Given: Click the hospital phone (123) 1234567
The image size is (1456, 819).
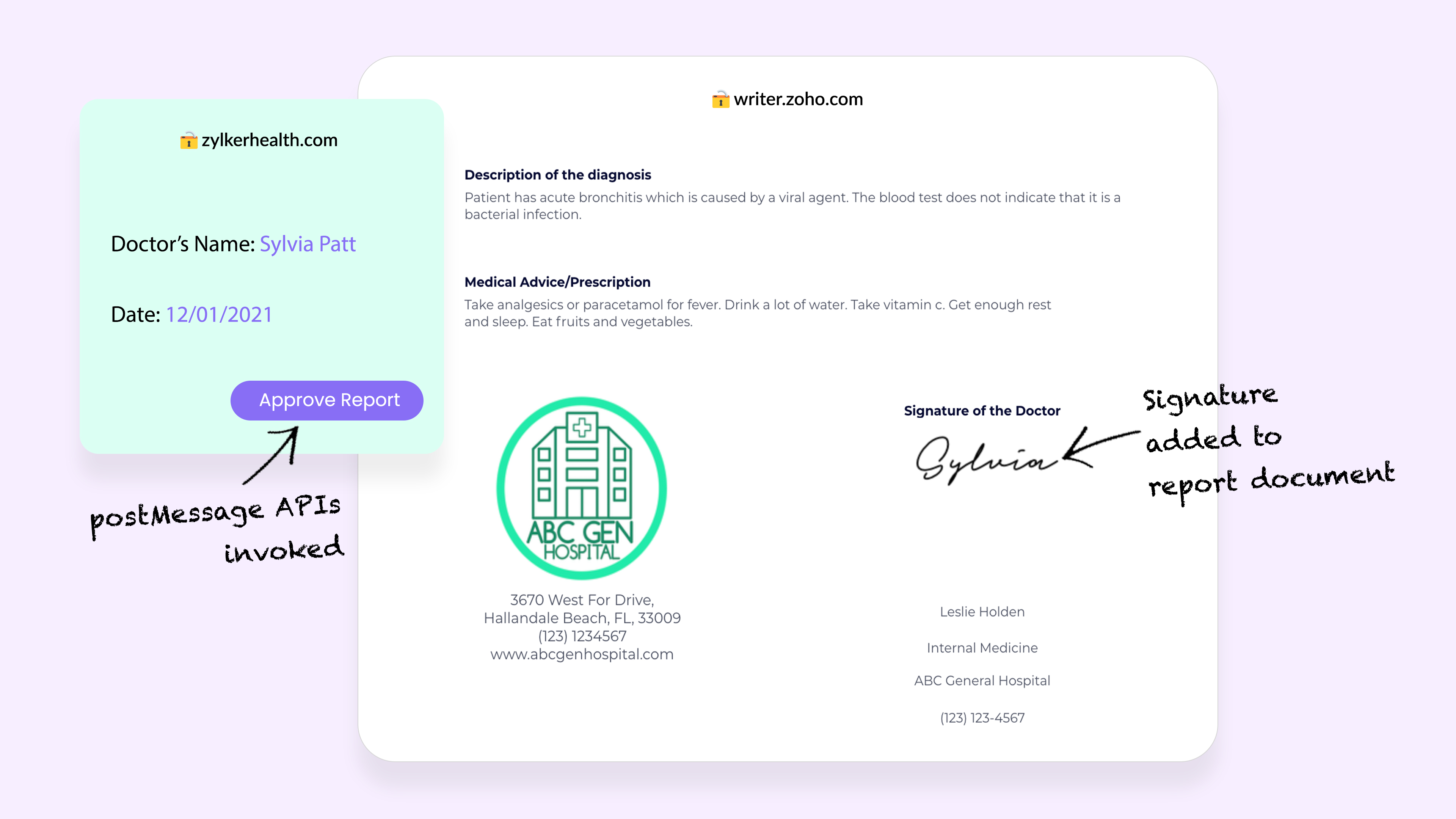Looking at the screenshot, I should pos(582,636).
